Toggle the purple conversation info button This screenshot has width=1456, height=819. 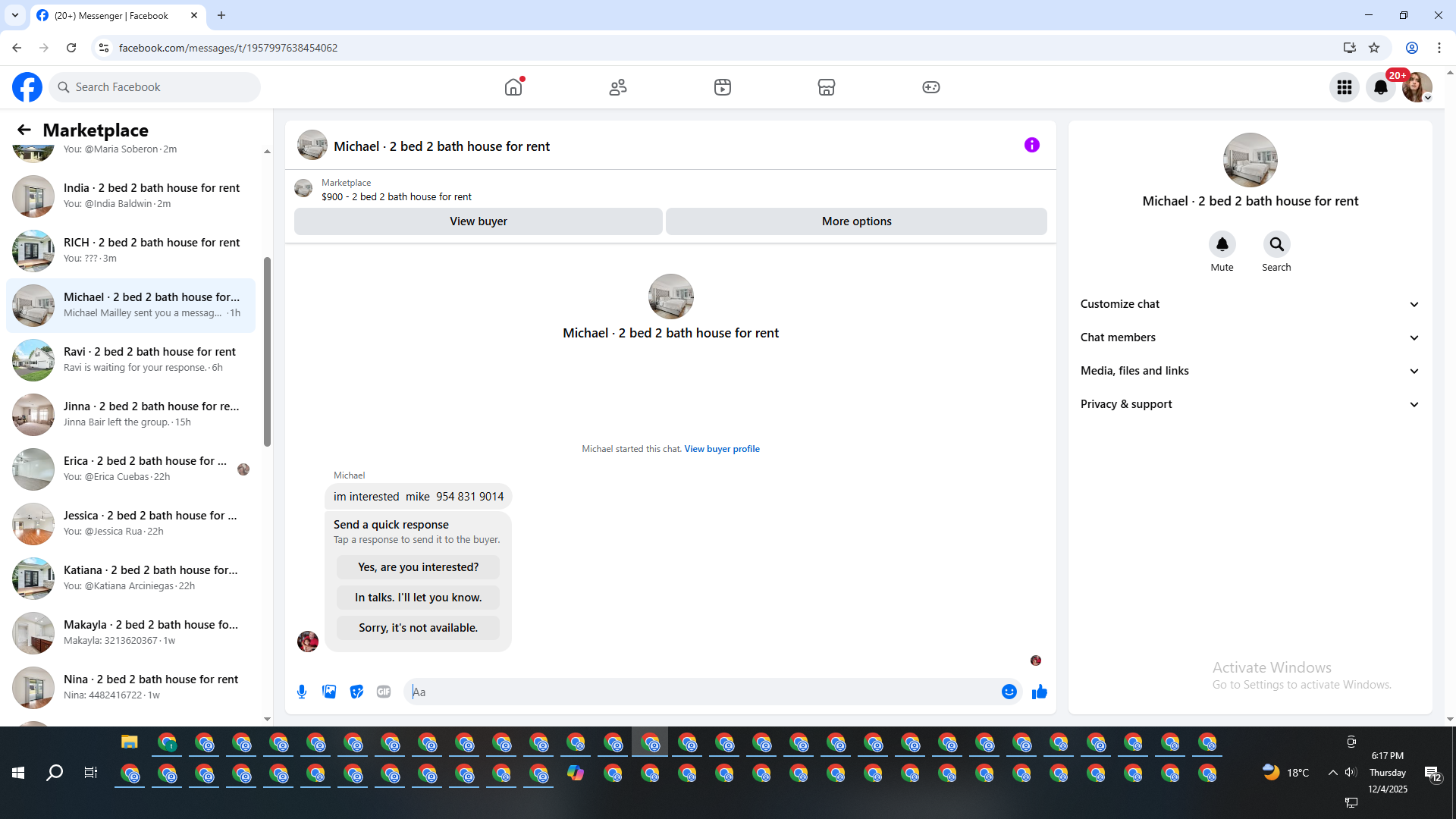[x=1031, y=145]
